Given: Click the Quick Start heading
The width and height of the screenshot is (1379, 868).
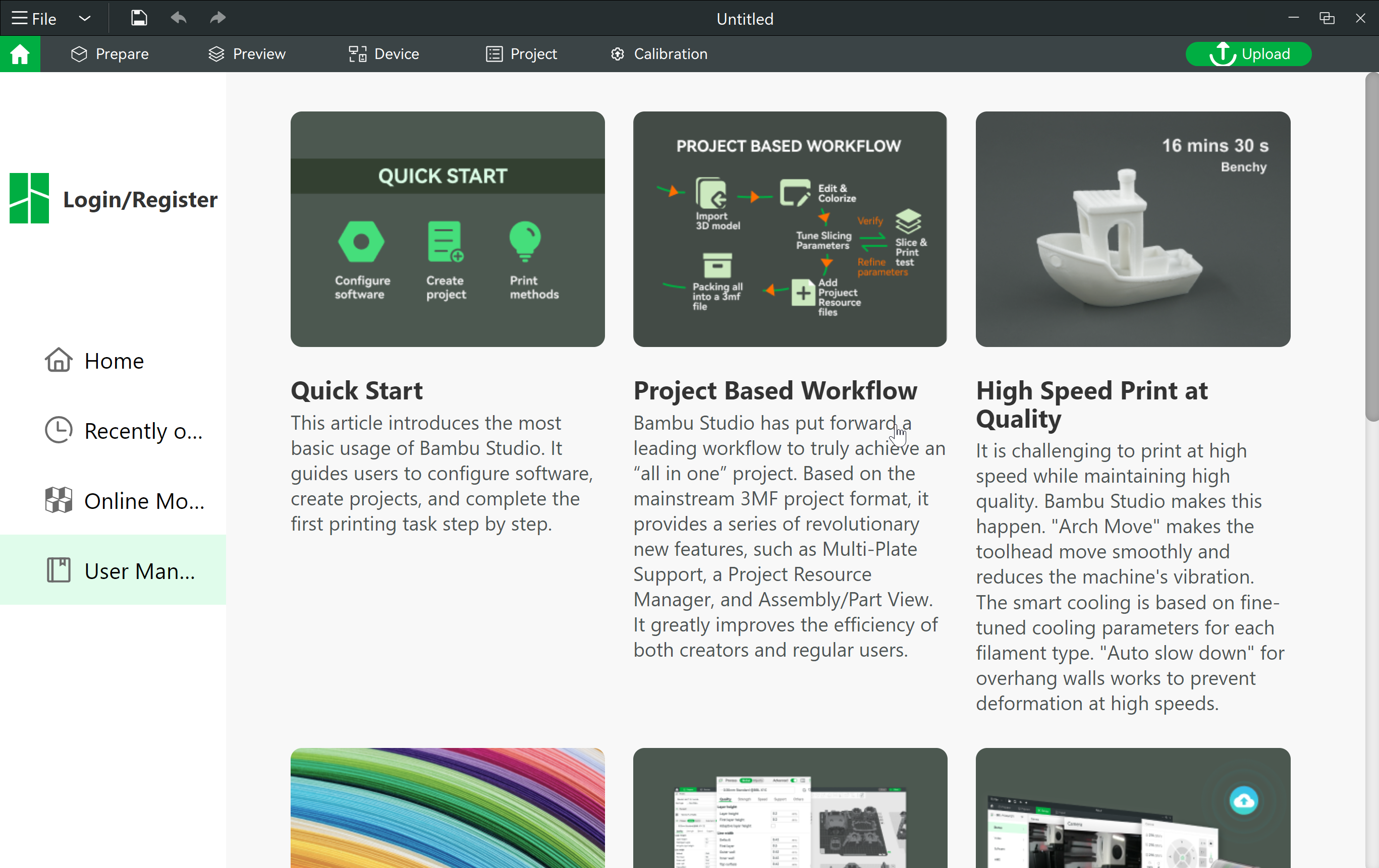Looking at the screenshot, I should pyautogui.click(x=357, y=390).
